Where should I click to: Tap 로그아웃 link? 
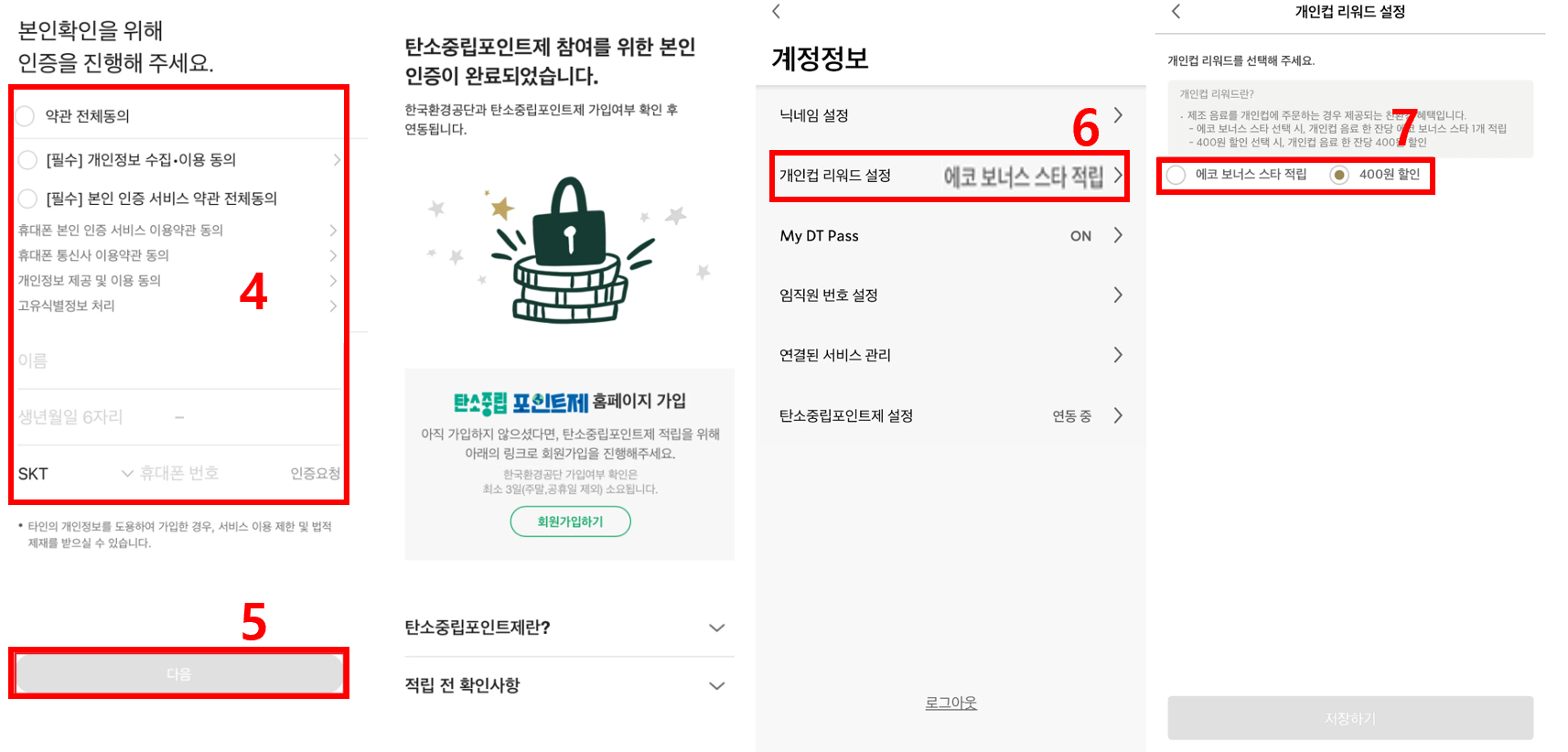[x=950, y=703]
